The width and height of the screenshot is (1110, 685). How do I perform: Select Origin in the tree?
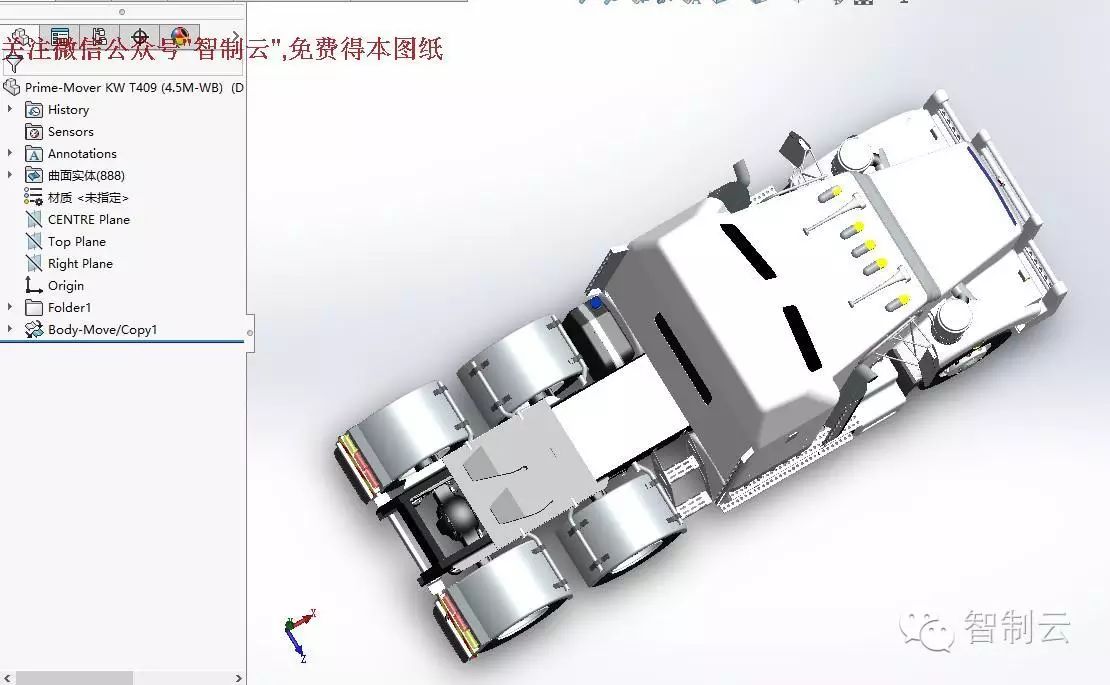pos(66,285)
